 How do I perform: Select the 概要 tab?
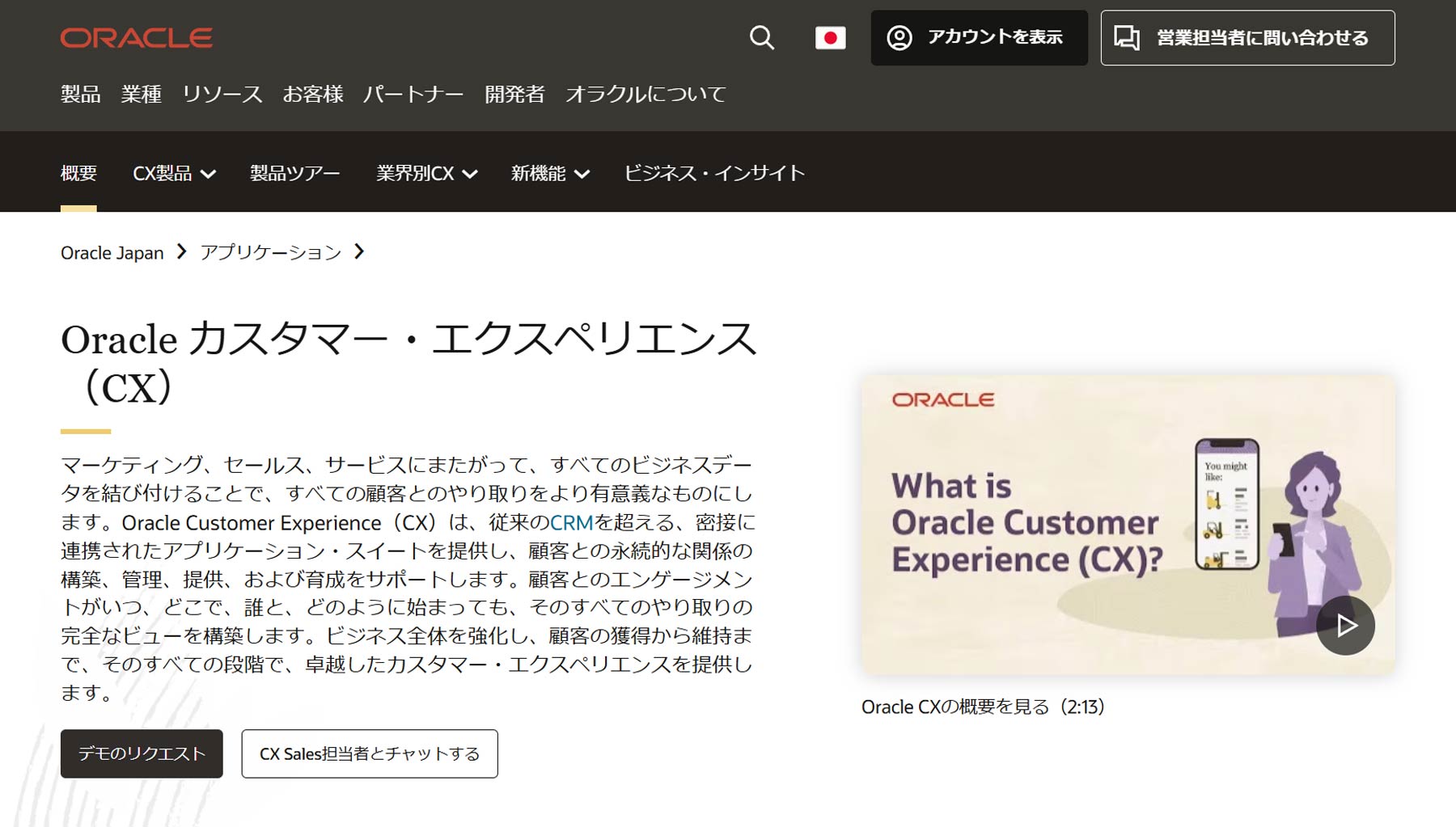(x=78, y=173)
